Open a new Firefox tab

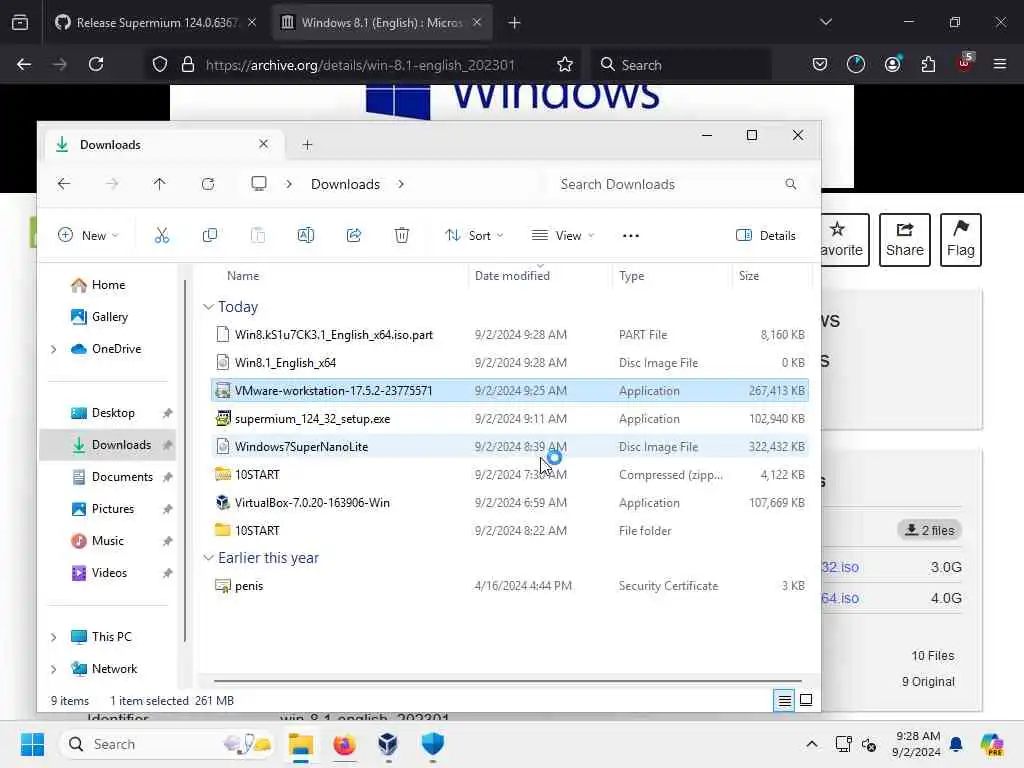(515, 23)
